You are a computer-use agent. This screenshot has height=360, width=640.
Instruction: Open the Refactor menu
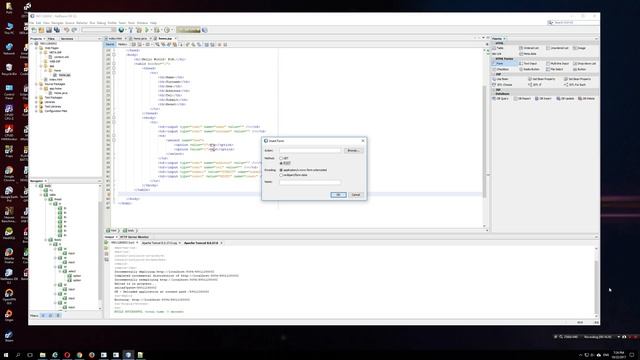[x=82, y=23]
